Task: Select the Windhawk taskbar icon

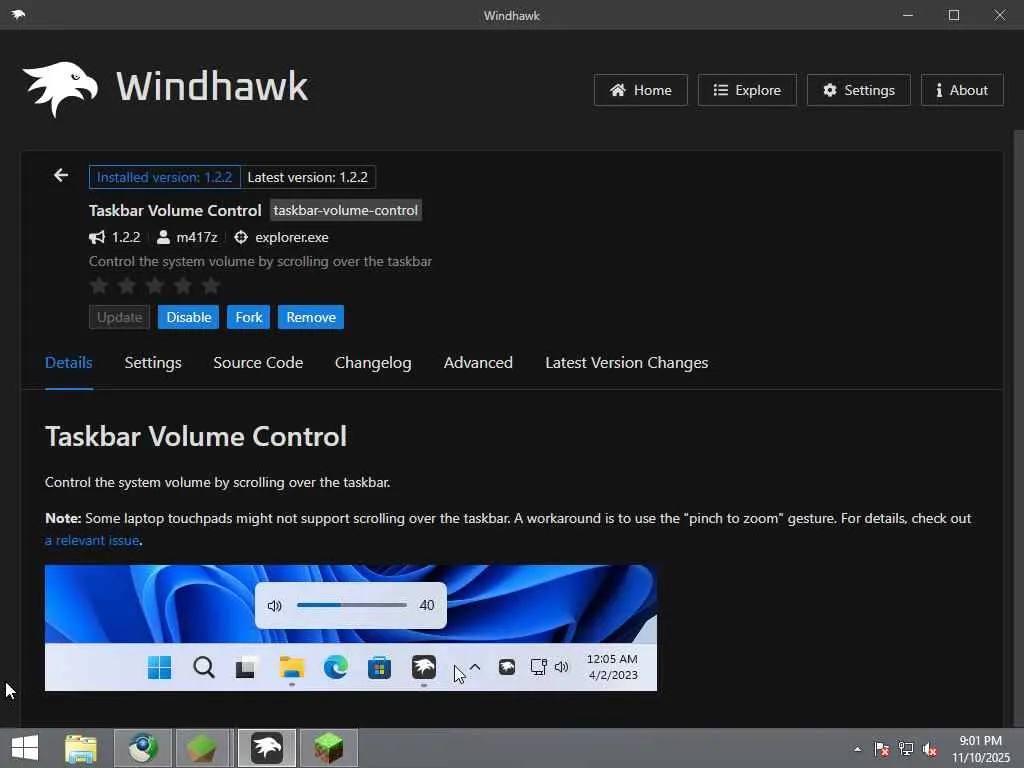Action: coord(267,748)
